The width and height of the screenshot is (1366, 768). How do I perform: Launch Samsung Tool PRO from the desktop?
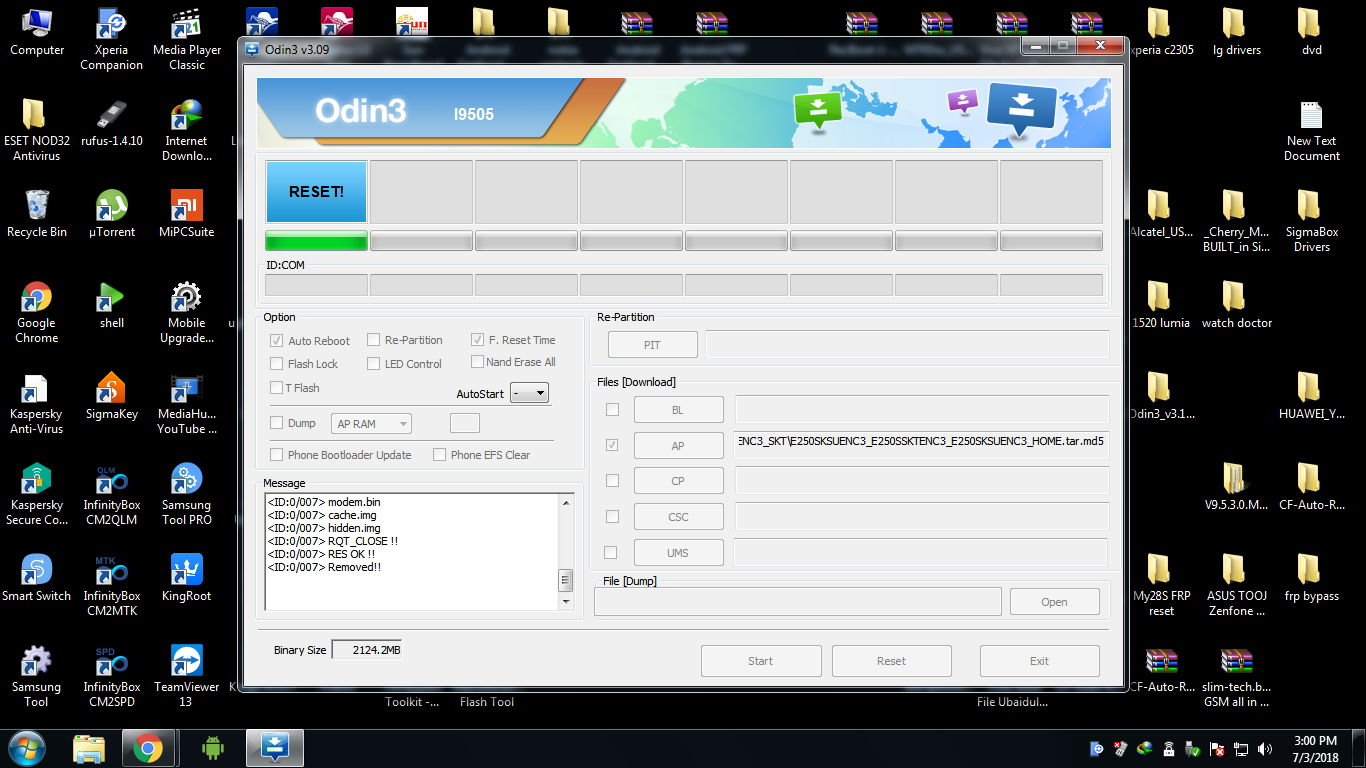pyautogui.click(x=187, y=494)
